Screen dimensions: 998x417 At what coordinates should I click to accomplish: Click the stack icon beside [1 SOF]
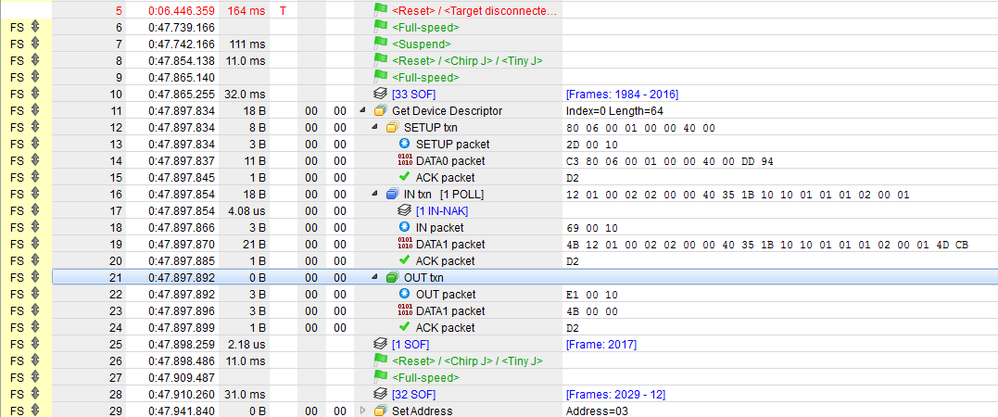(x=380, y=344)
